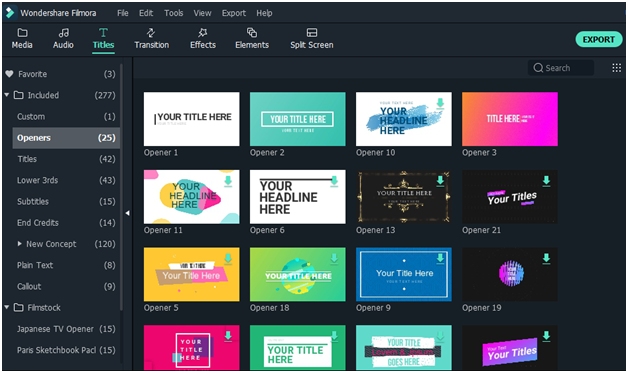The width and height of the screenshot is (628, 373).
Task: Open the Effects tab
Action: coord(203,38)
